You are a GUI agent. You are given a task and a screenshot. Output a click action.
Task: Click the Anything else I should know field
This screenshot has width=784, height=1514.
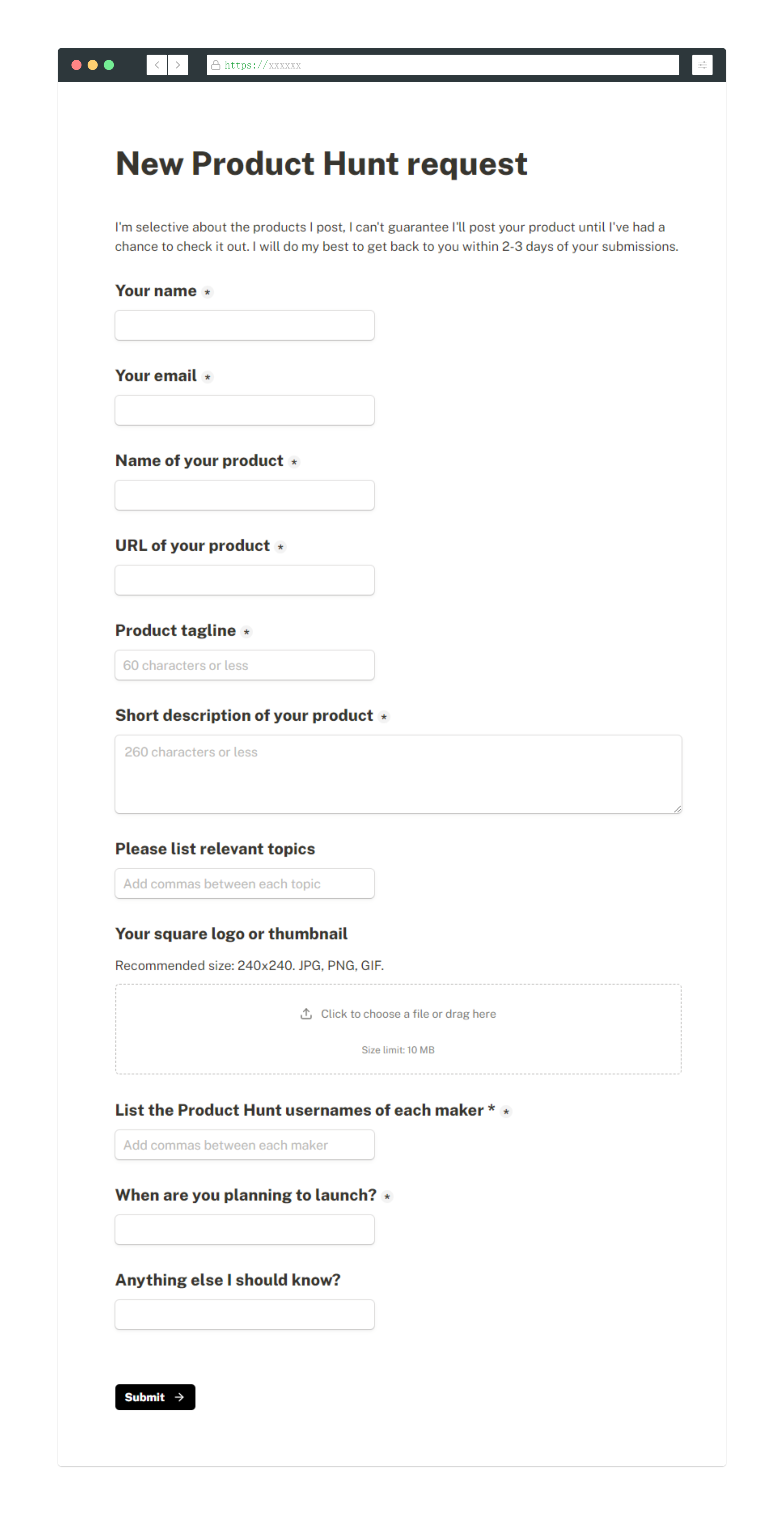244,1314
